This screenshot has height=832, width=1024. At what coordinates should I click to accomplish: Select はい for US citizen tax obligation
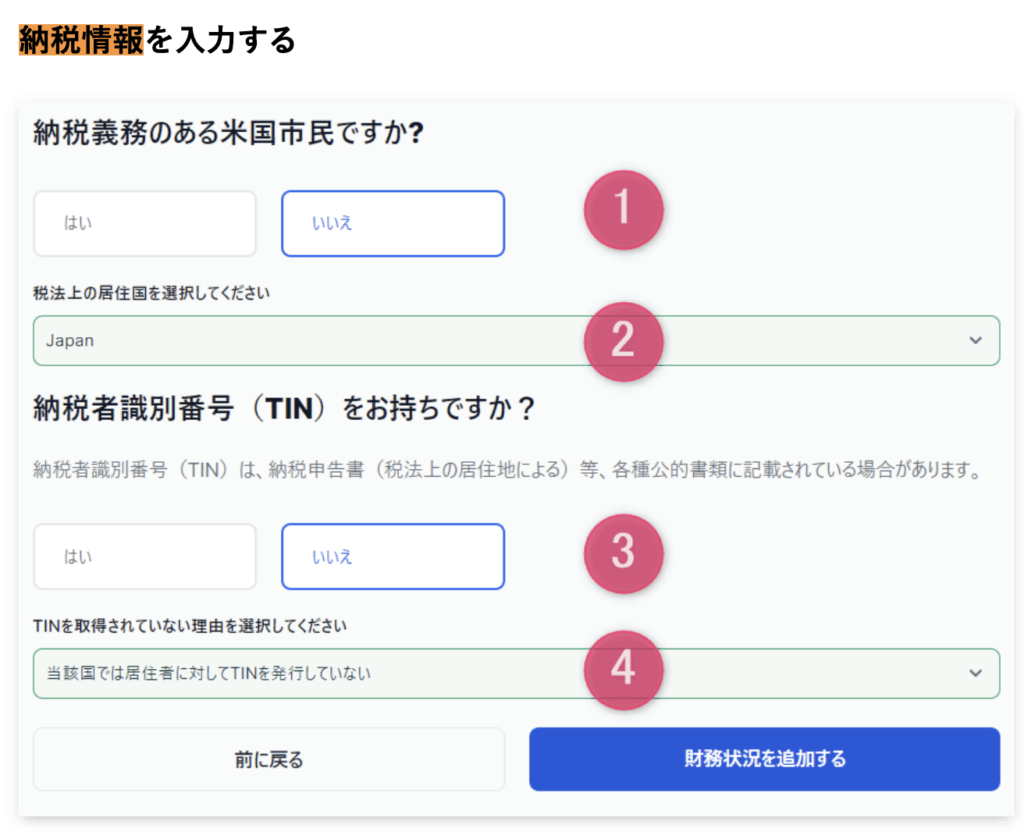145,223
